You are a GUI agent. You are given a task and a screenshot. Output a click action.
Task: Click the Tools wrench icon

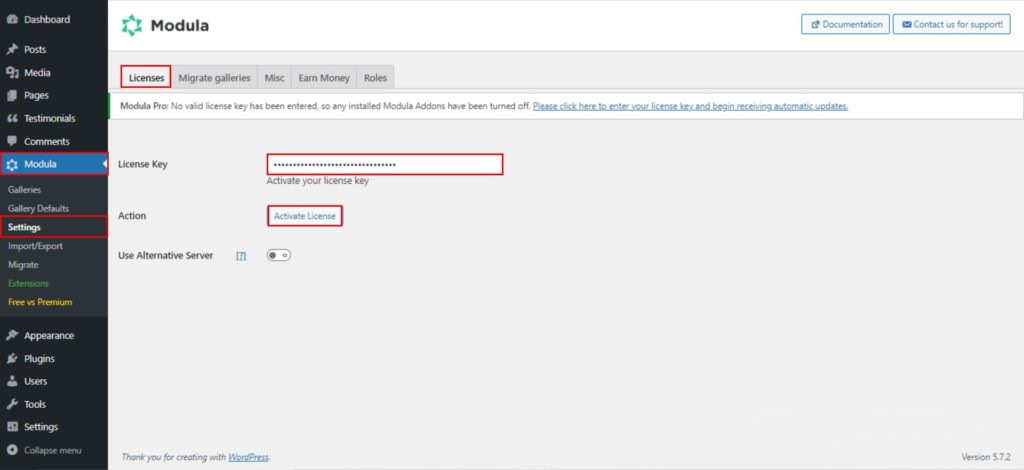click(12, 404)
